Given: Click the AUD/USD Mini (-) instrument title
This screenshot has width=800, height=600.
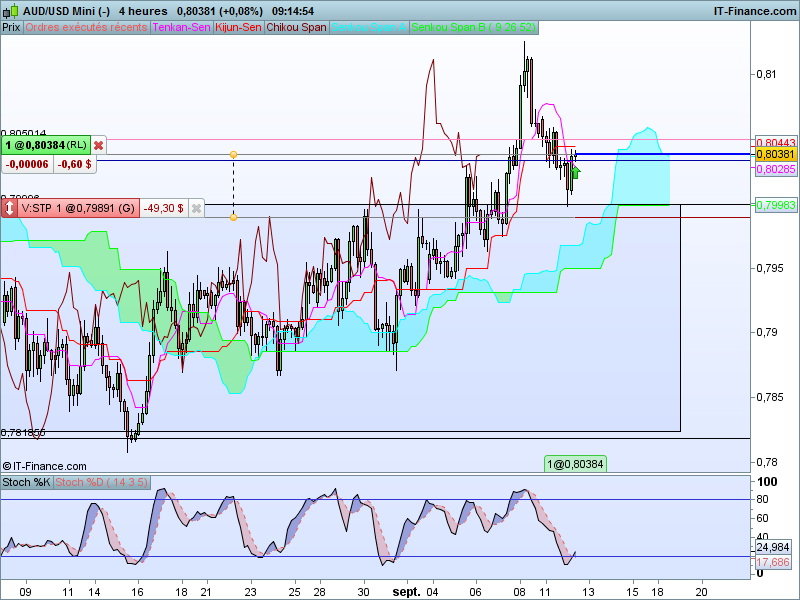Looking at the screenshot, I should click(x=66, y=11).
